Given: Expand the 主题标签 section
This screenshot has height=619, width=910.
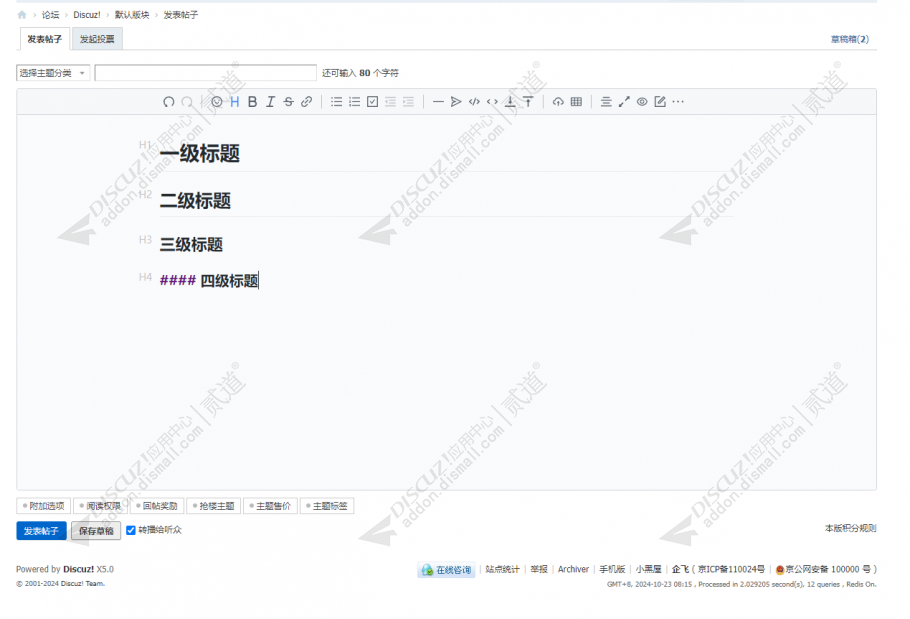Looking at the screenshot, I should click(327, 506).
